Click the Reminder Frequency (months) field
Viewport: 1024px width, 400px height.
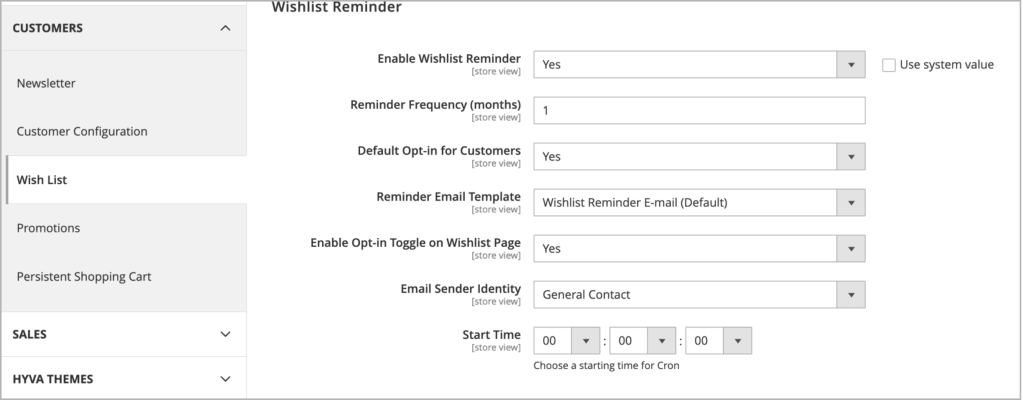[x=699, y=110]
